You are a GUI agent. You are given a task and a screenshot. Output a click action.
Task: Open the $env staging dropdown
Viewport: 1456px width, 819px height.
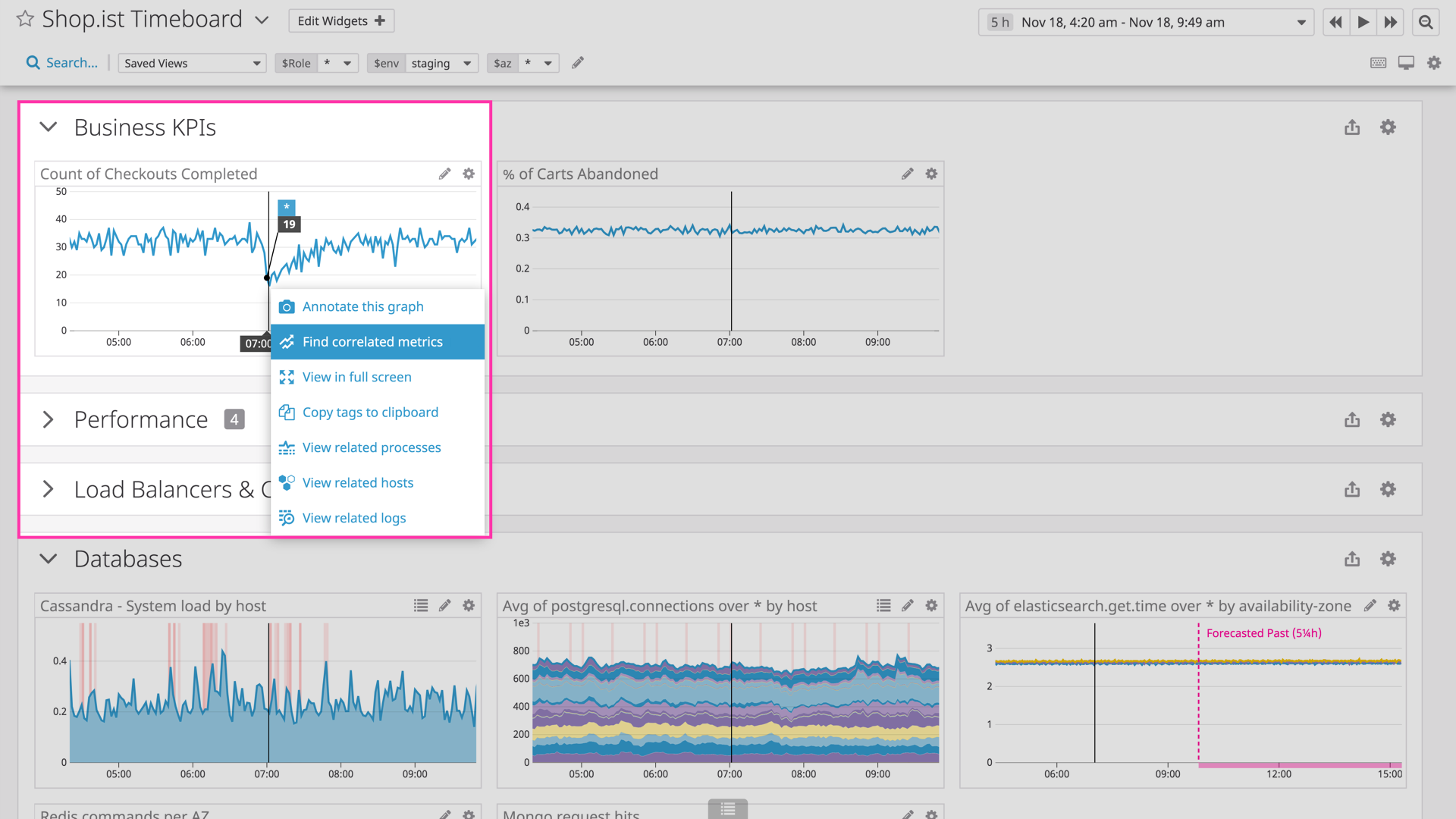tap(440, 63)
